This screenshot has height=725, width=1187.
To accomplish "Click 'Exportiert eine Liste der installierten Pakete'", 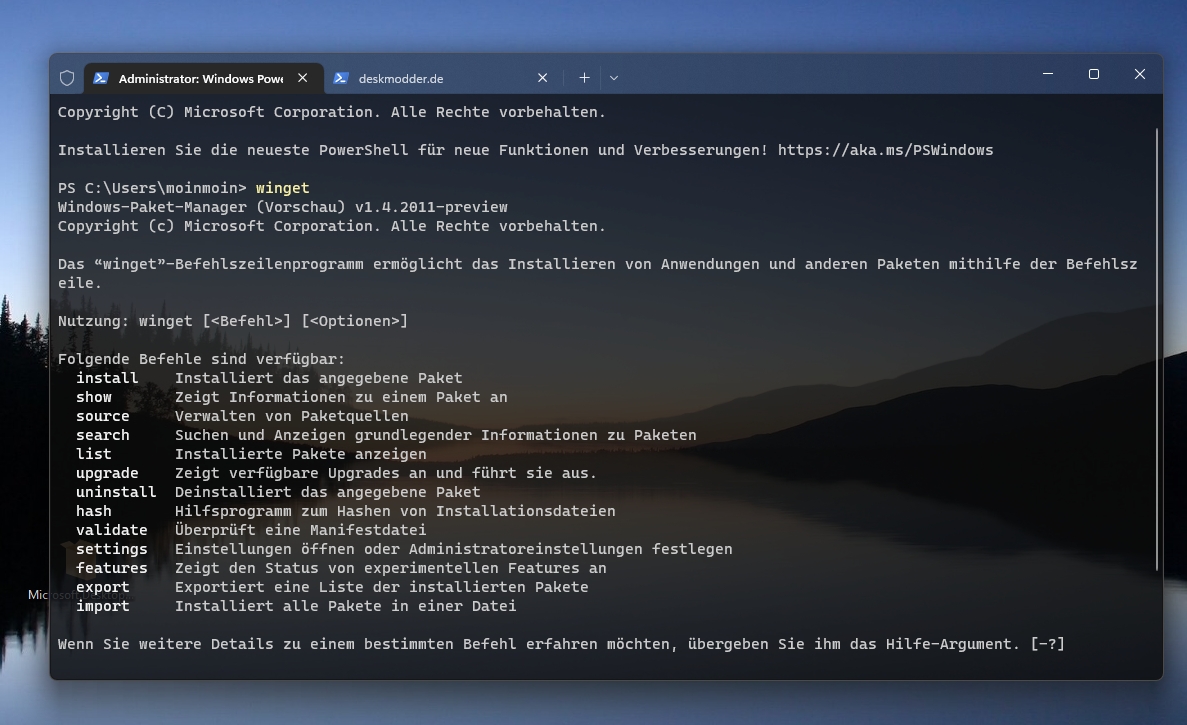I will (x=382, y=587).
